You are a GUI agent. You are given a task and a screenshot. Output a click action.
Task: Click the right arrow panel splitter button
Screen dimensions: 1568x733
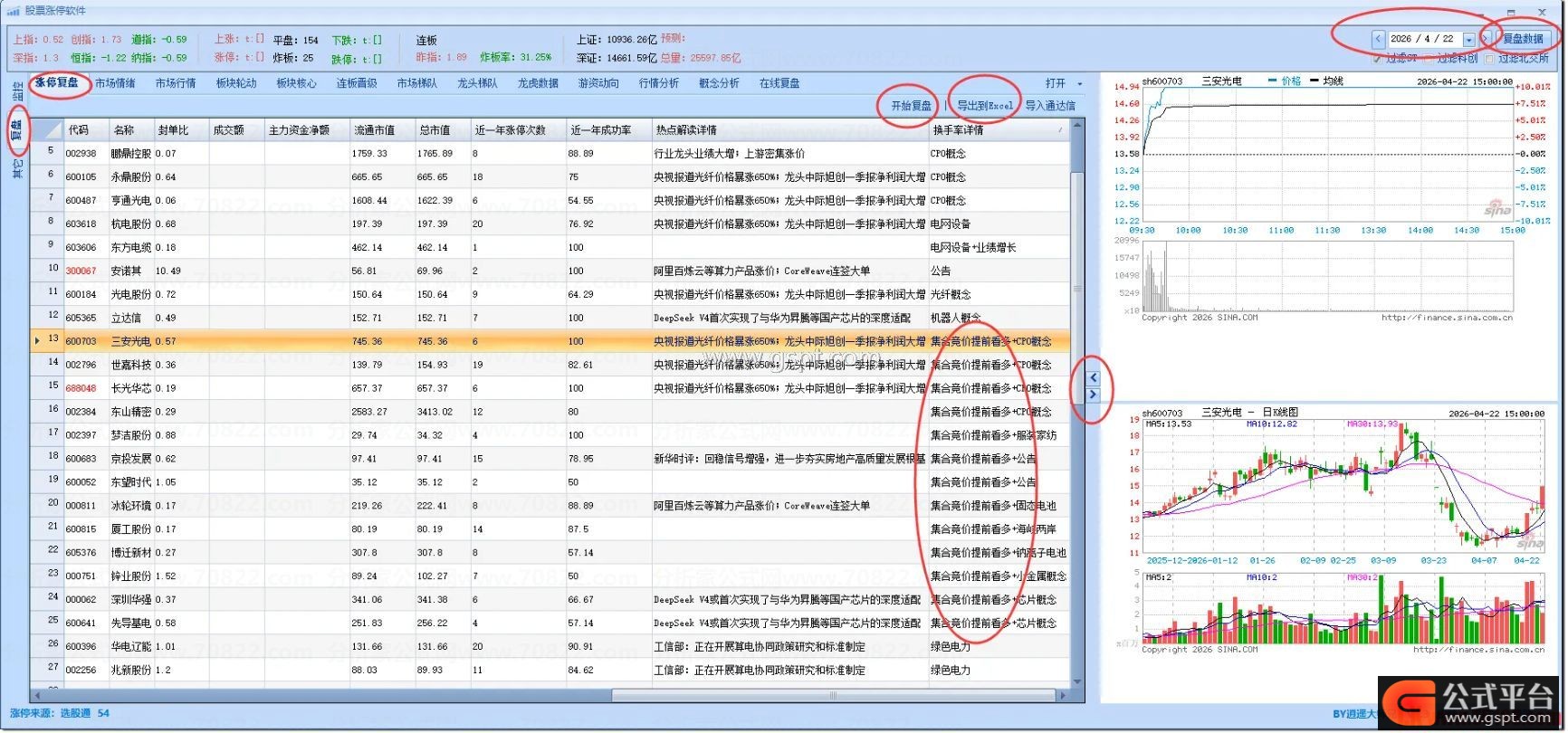click(x=1093, y=395)
